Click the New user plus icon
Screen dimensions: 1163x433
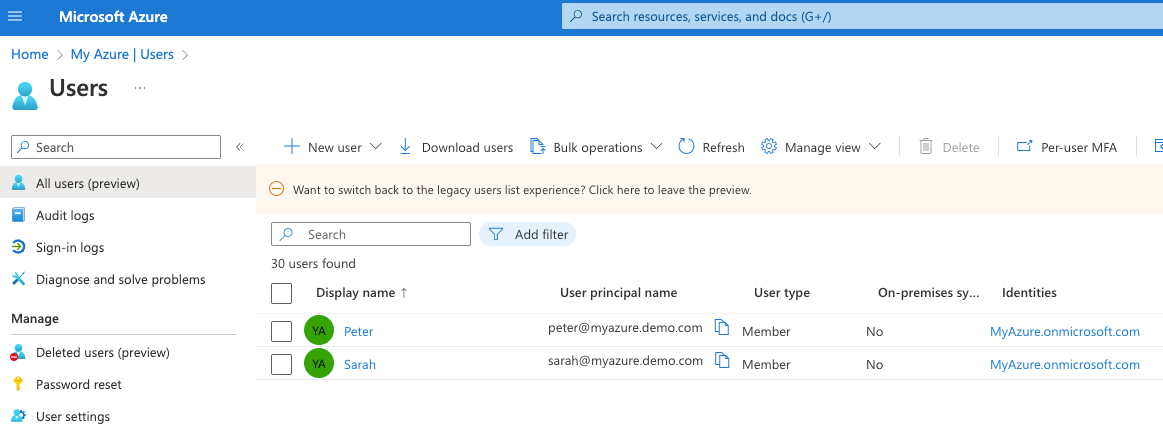click(x=292, y=147)
